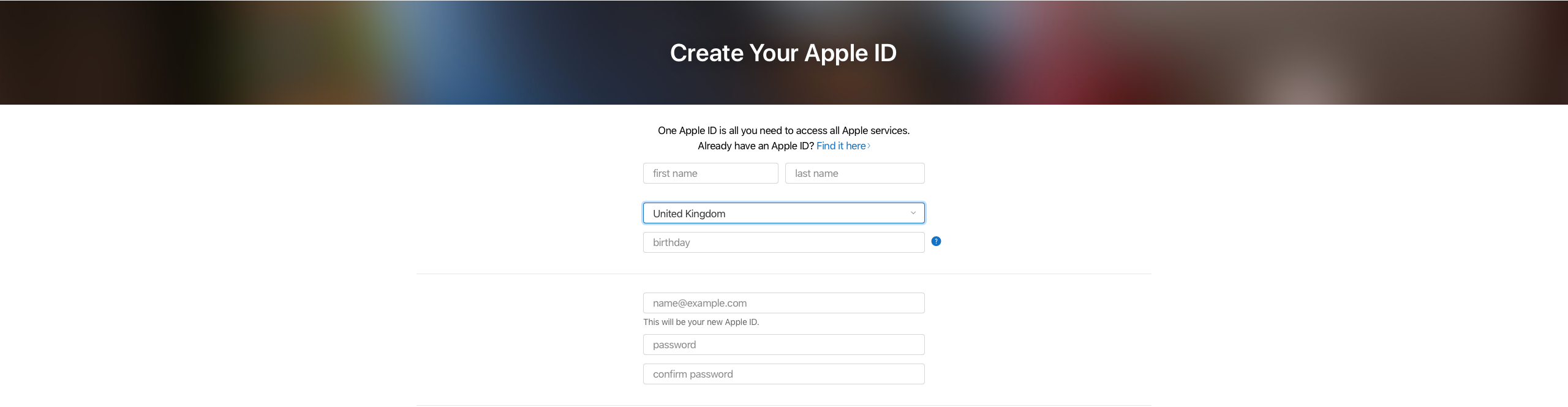Click the "Already have an Apple ID?" text
1568x407 pixels.
tap(755, 146)
